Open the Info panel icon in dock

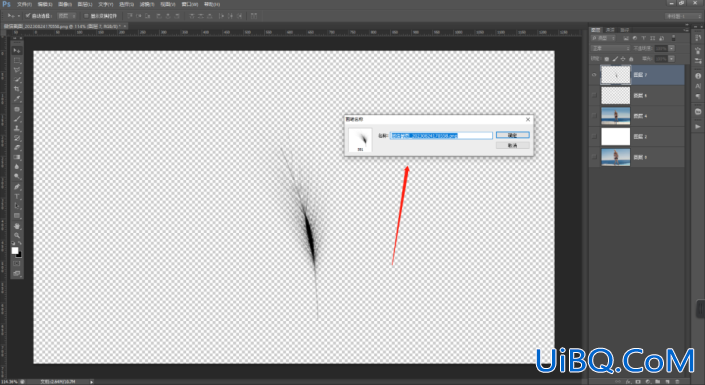coord(698,76)
